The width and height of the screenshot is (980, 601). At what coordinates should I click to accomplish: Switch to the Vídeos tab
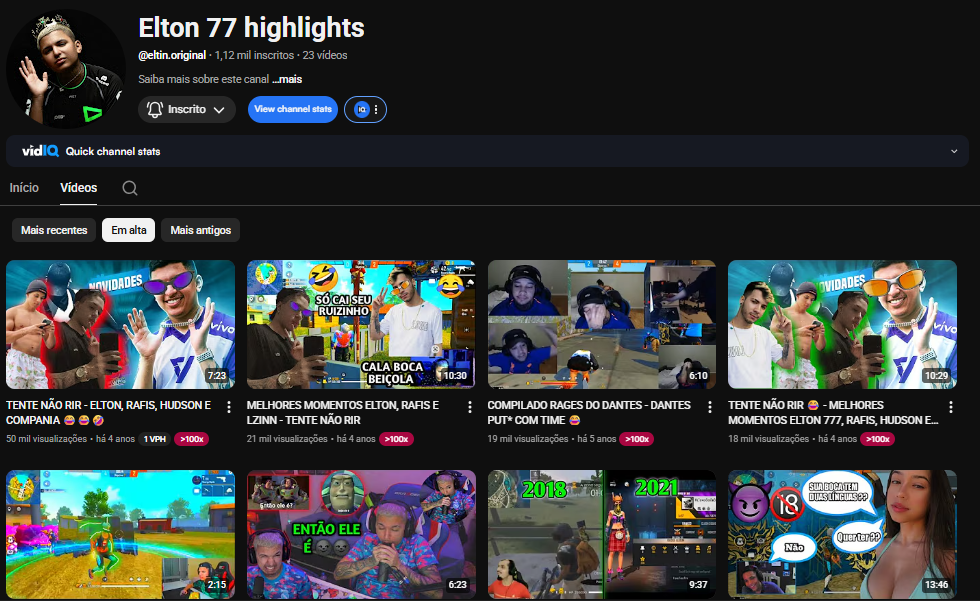point(79,188)
